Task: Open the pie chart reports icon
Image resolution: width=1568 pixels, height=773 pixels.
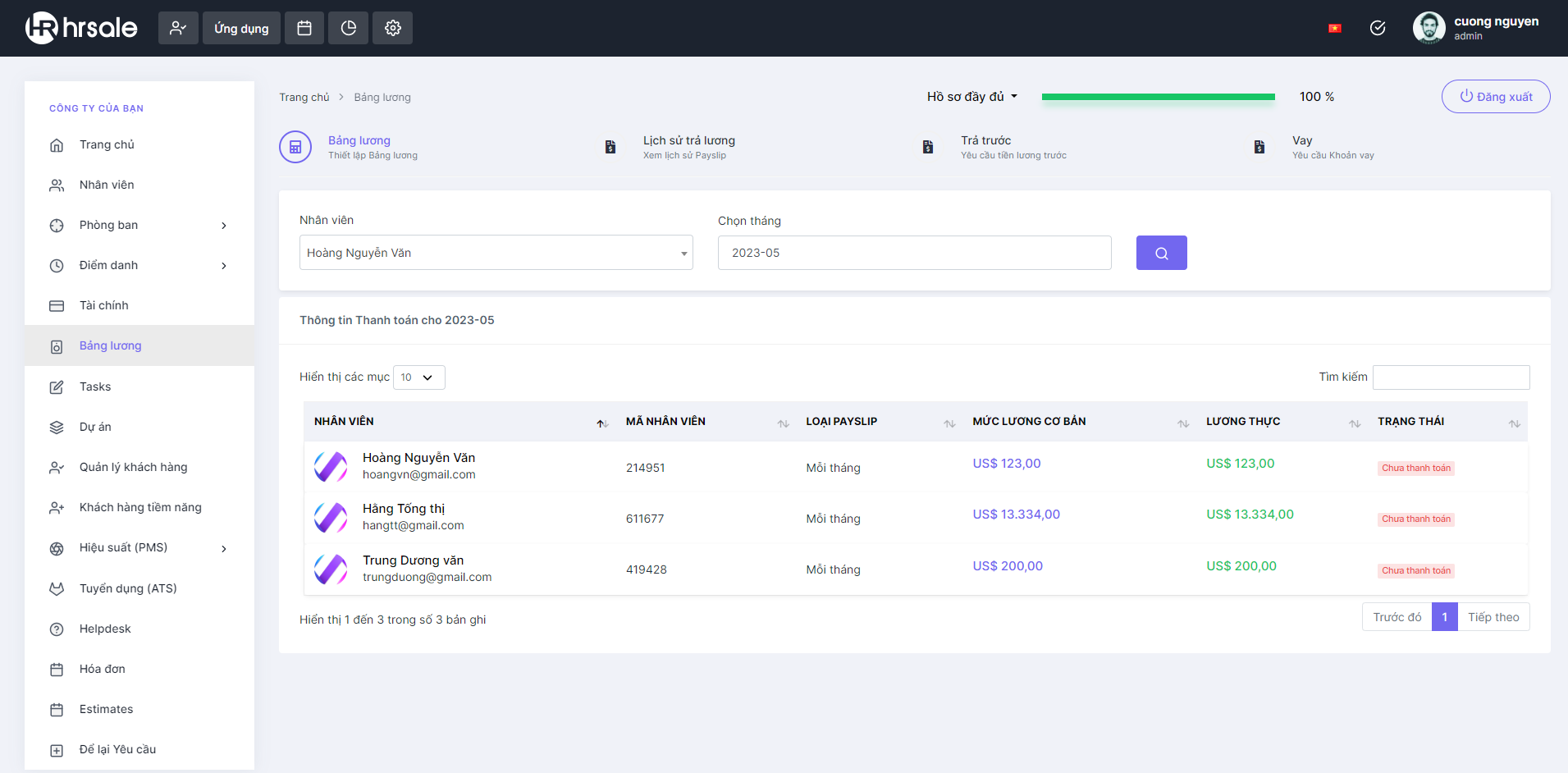Action: pyautogui.click(x=349, y=28)
